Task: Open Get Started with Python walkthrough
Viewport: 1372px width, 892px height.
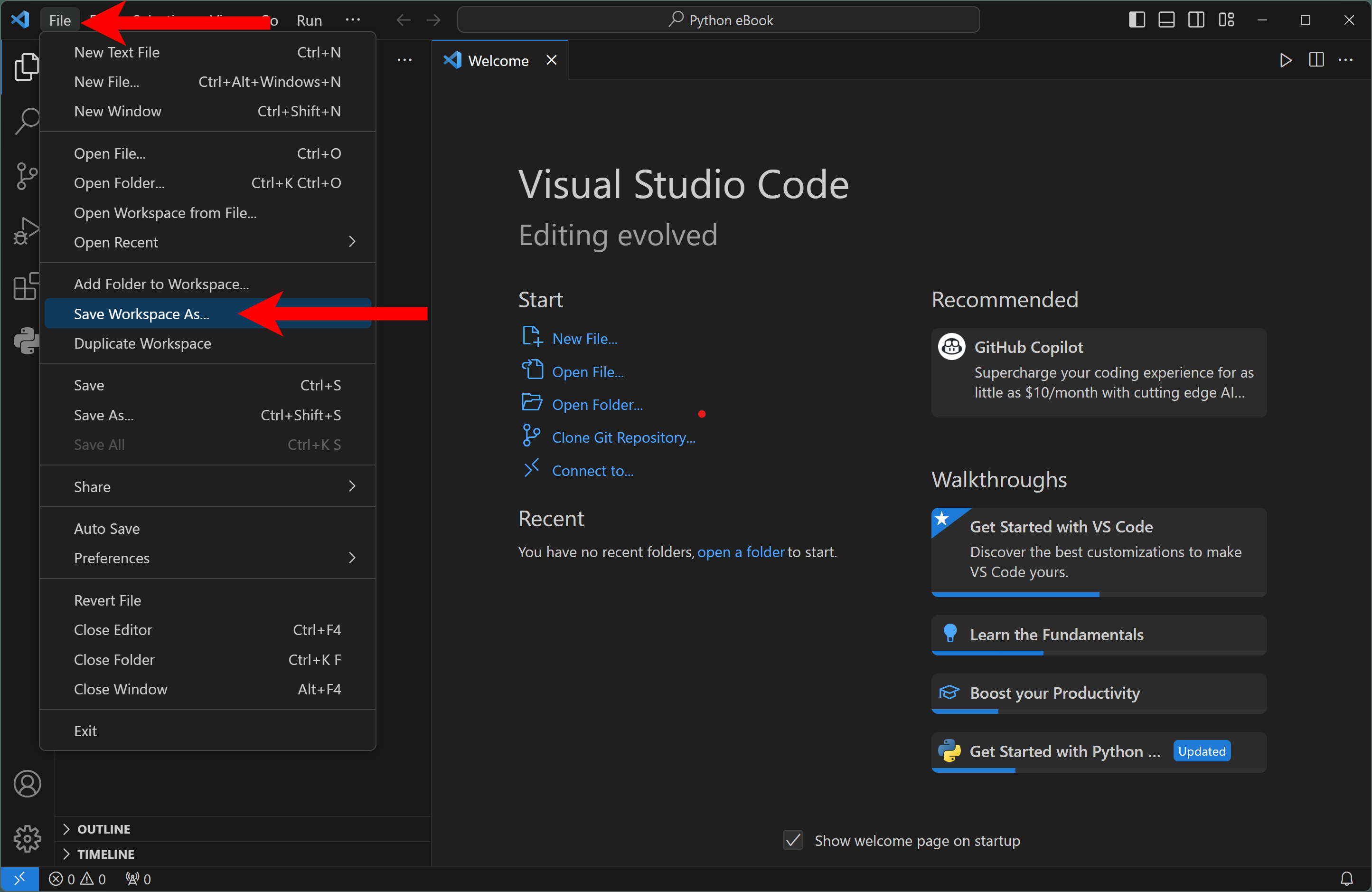Action: 1099,752
